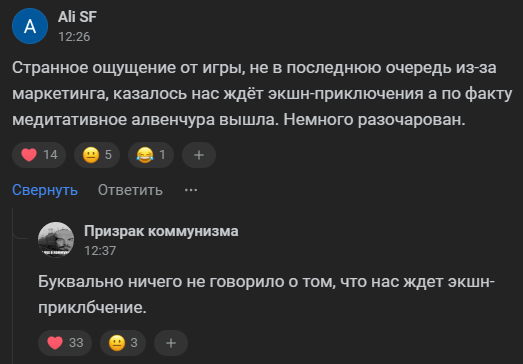The width and height of the screenshot is (523, 364).
Task: Click the laughing emoji reaction with 1
Action: click(151, 155)
